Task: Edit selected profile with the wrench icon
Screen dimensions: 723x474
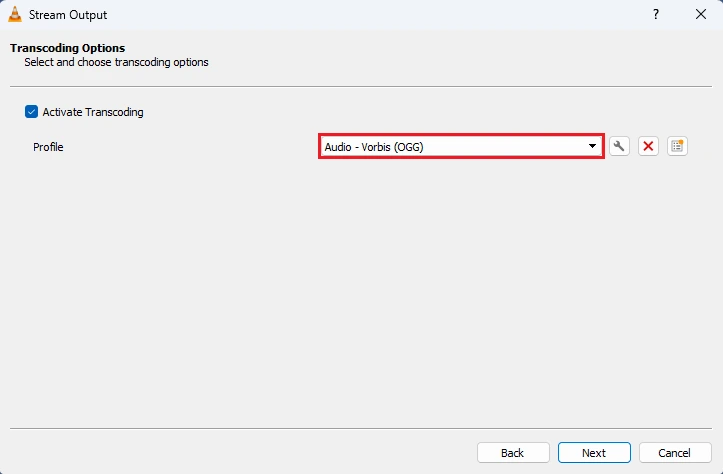Action: pyautogui.click(x=619, y=147)
